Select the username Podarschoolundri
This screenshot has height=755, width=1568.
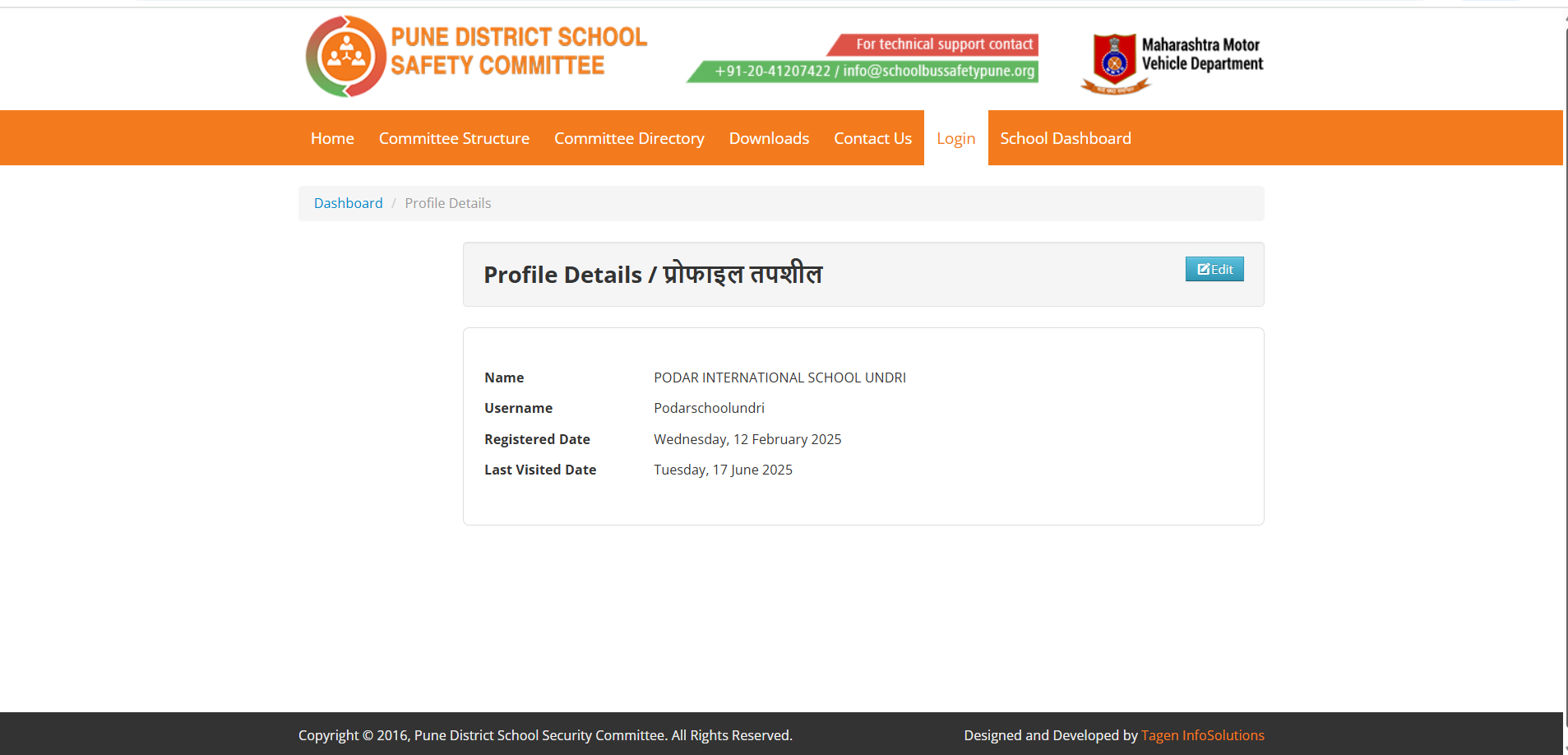coord(709,408)
